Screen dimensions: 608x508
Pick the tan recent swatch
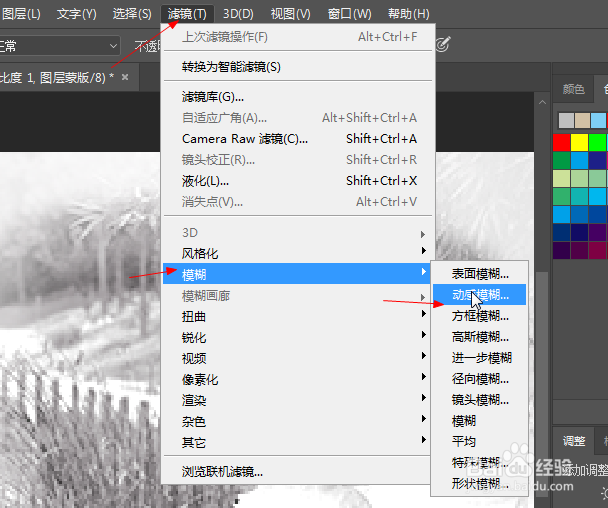582,121
